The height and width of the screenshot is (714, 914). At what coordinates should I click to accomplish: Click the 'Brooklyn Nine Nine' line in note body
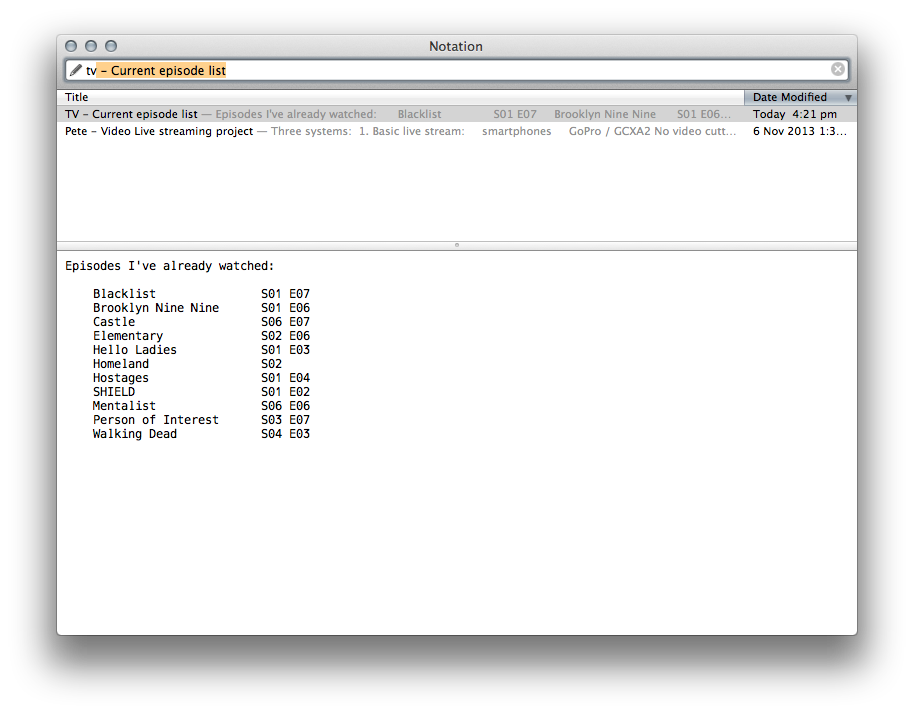point(156,308)
